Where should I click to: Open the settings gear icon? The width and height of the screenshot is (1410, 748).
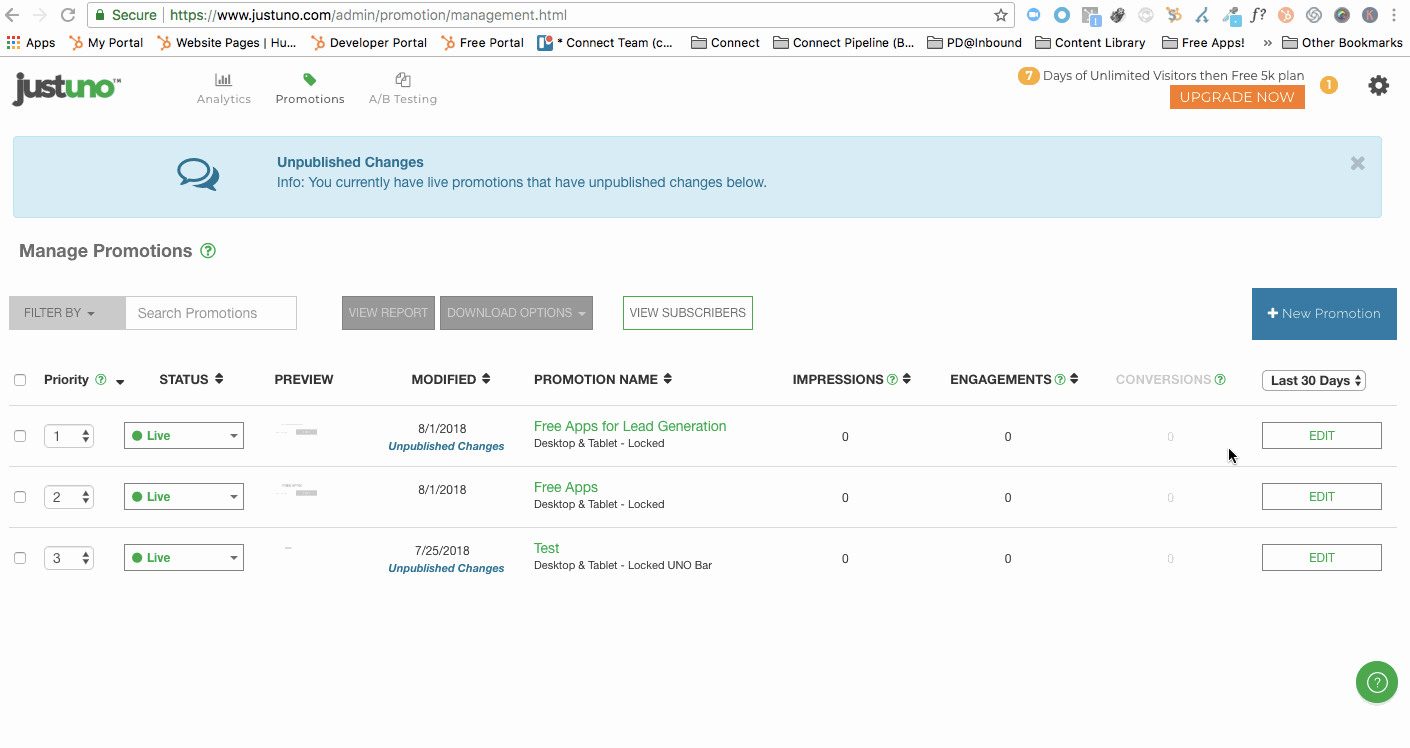pos(1378,86)
